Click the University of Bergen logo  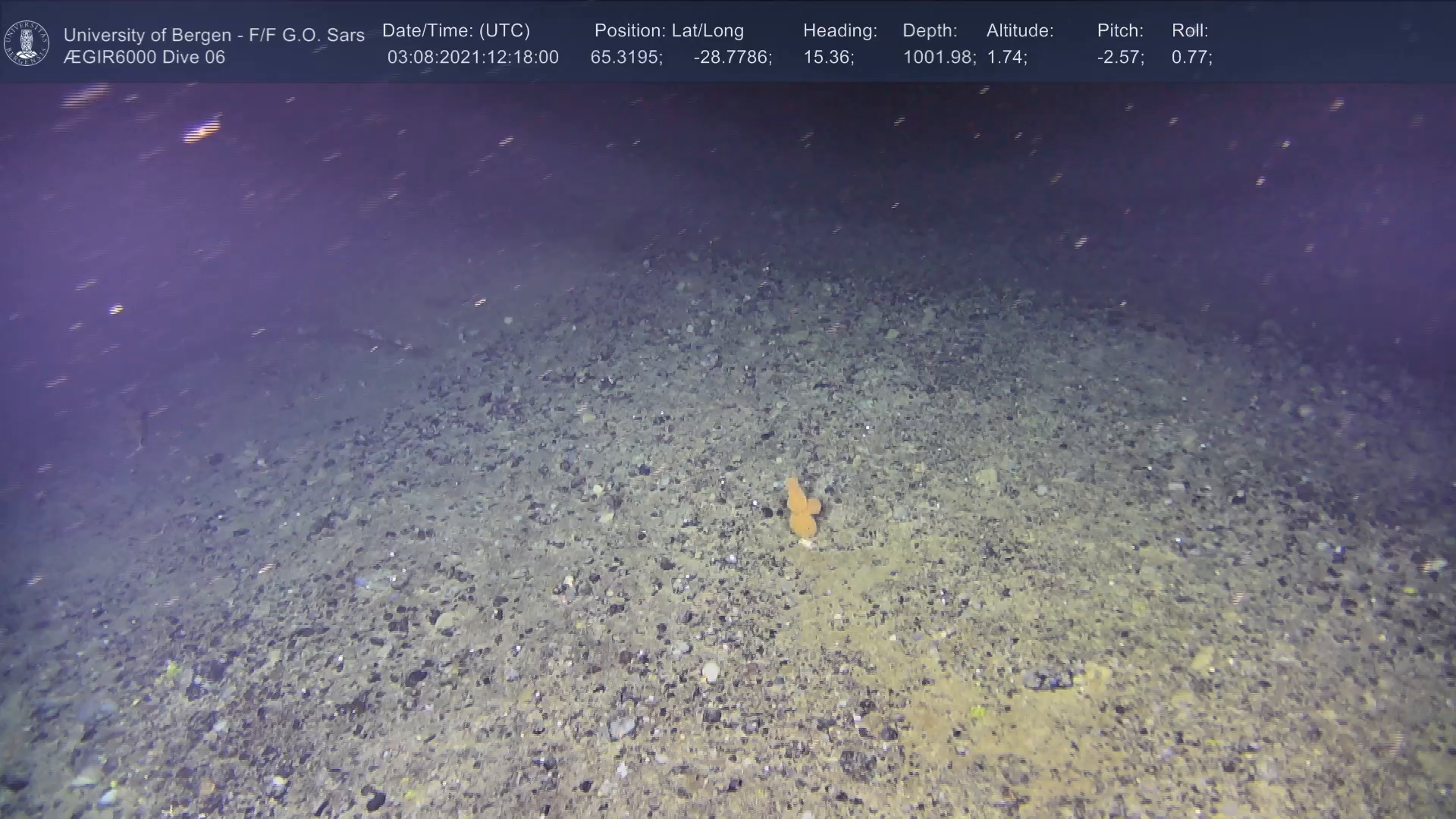coord(27,43)
